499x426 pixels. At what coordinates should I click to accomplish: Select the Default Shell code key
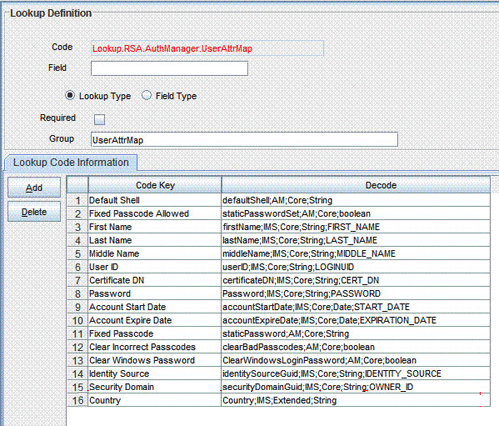155,200
